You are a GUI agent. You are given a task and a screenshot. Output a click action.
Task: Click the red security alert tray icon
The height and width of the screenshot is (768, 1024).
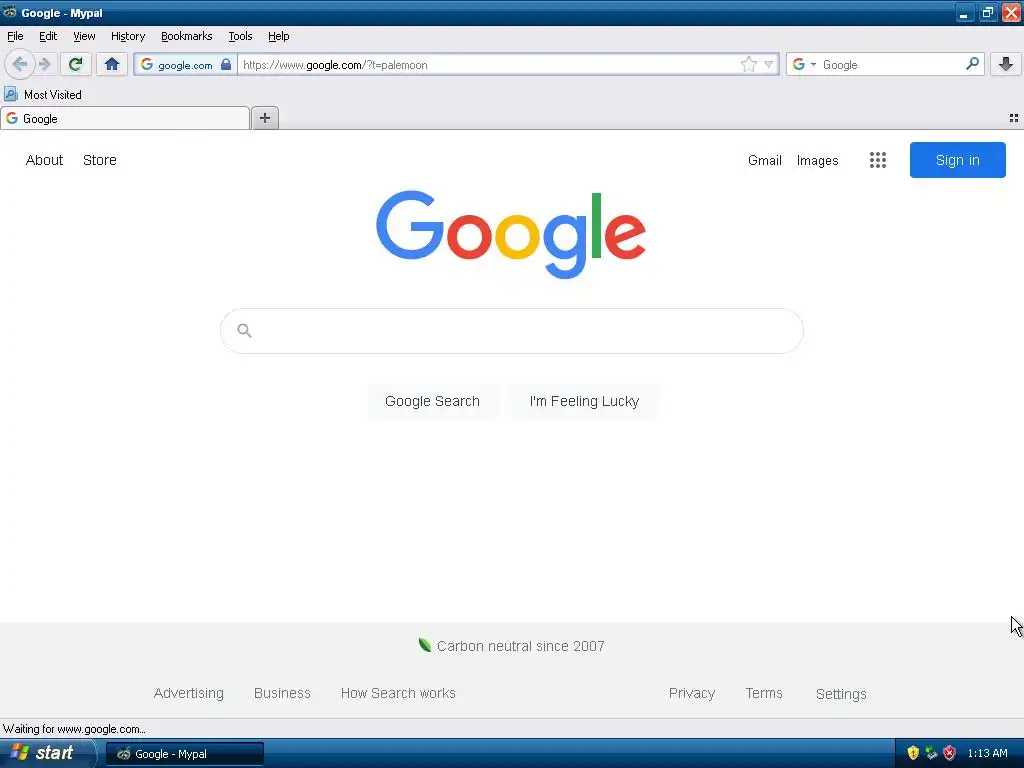coord(950,753)
